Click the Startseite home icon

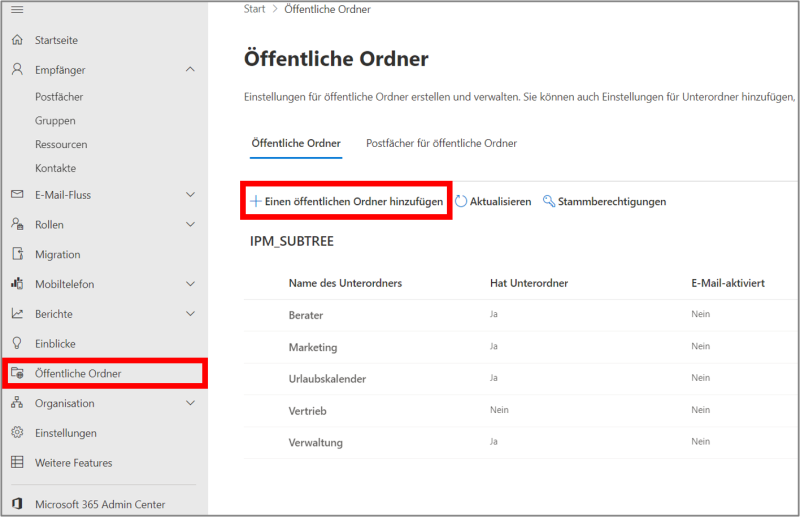click(x=17, y=40)
